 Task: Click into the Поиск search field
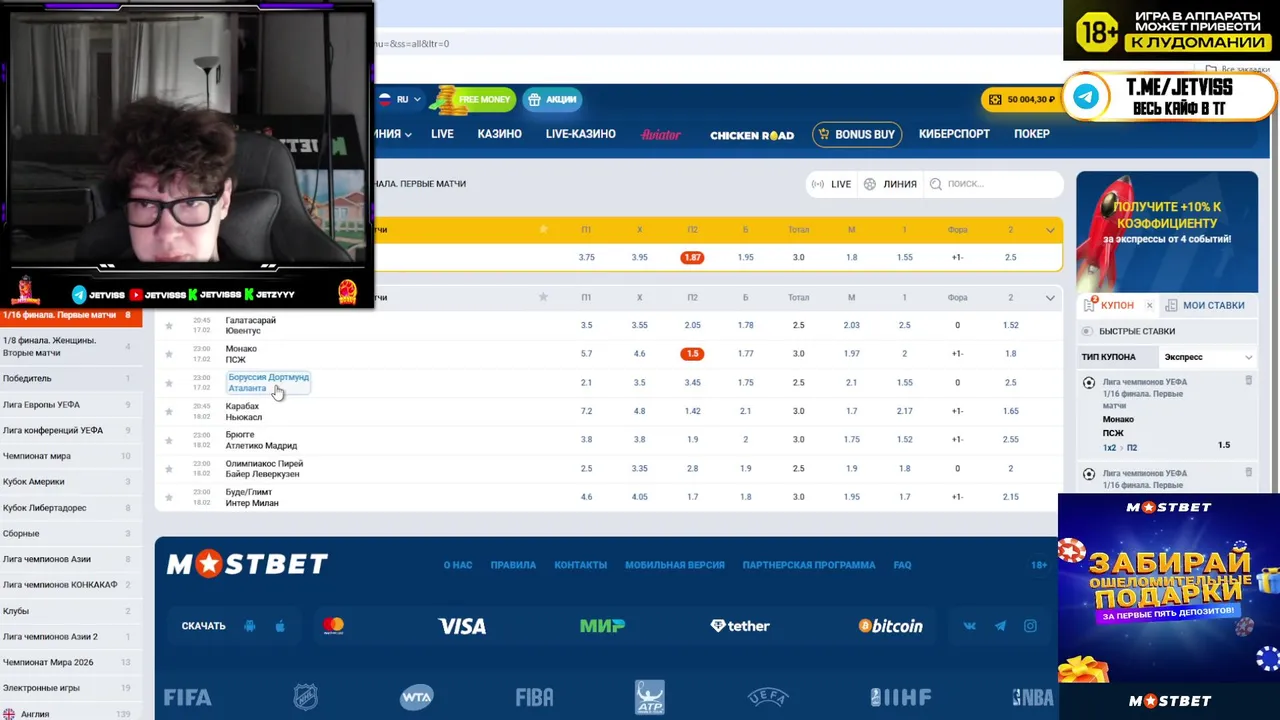pyautogui.click(x=992, y=184)
